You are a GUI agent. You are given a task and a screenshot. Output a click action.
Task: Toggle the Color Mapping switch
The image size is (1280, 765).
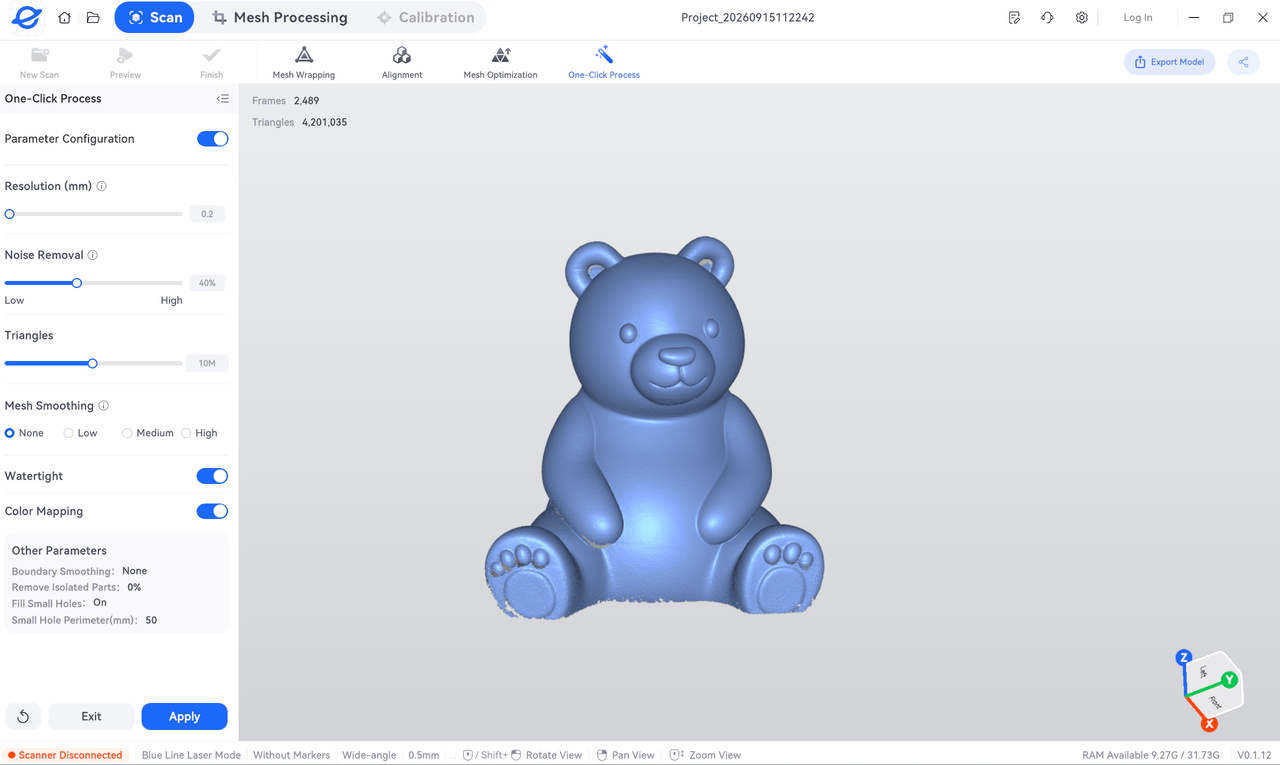coord(212,511)
